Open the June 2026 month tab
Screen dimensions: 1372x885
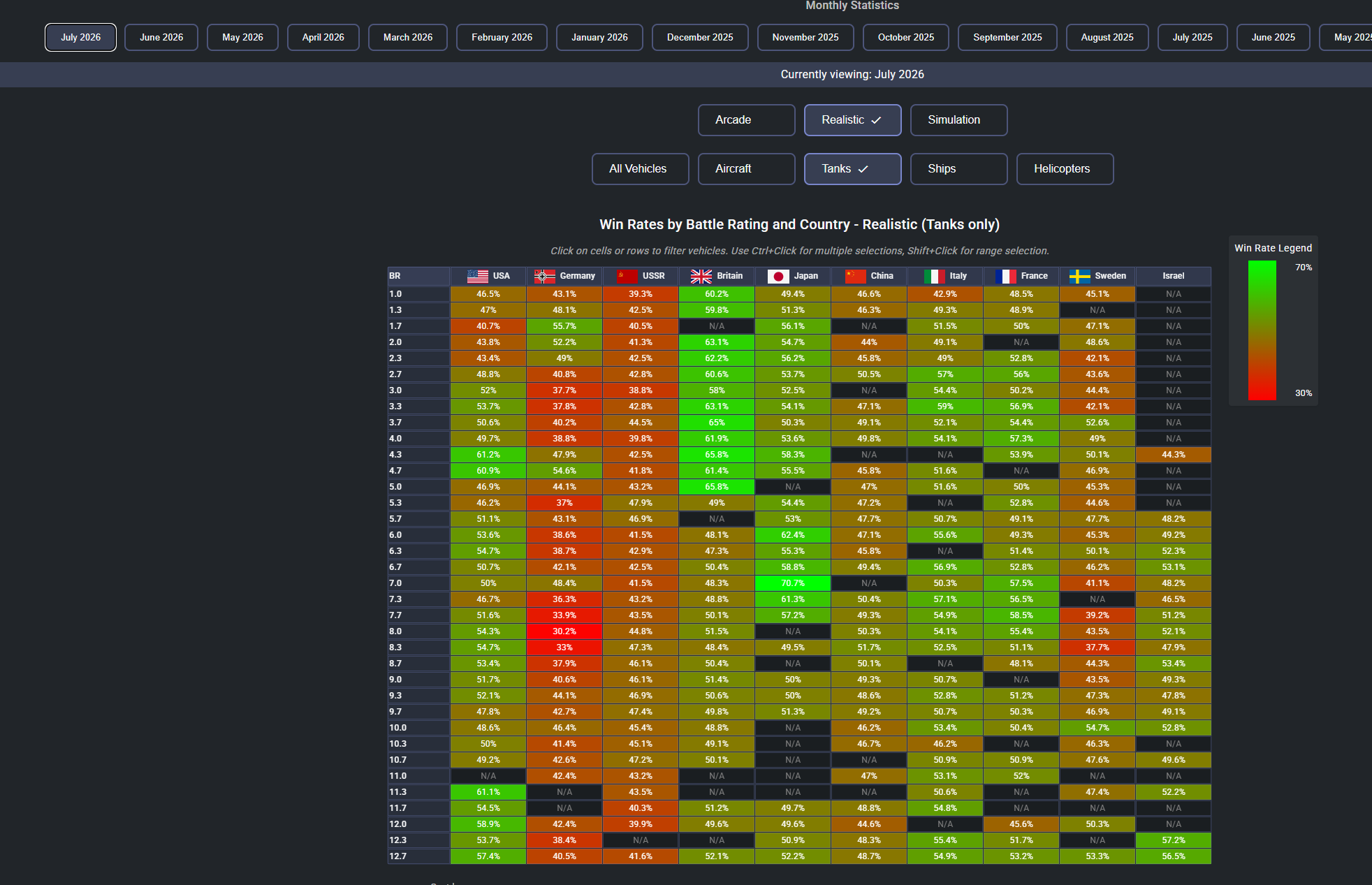point(161,38)
